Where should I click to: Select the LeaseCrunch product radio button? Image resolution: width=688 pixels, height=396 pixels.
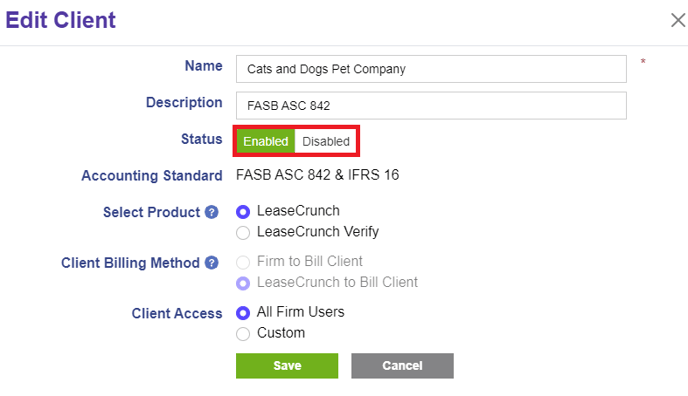[x=243, y=212]
